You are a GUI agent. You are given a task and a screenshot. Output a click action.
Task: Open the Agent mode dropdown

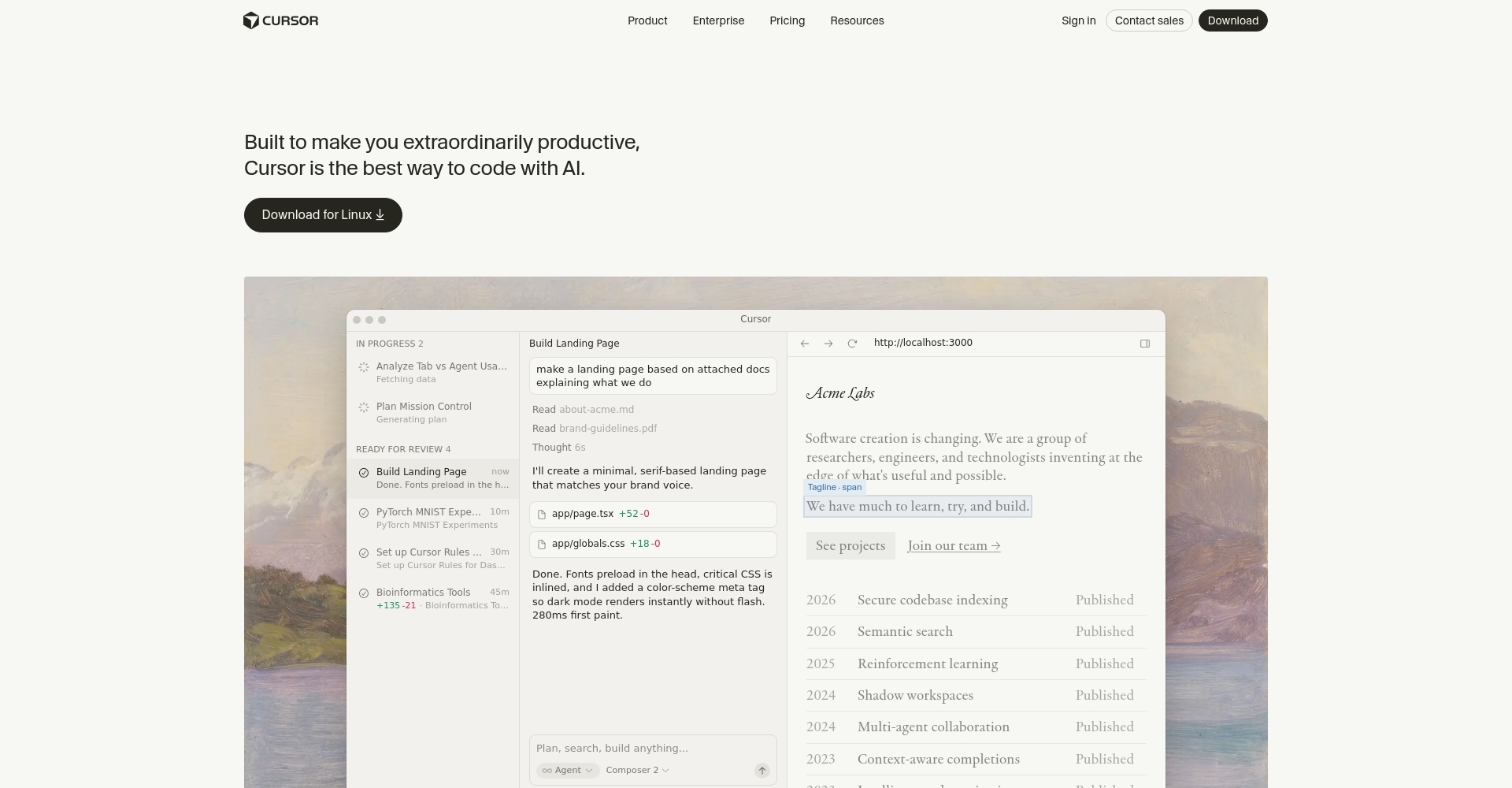(x=568, y=771)
